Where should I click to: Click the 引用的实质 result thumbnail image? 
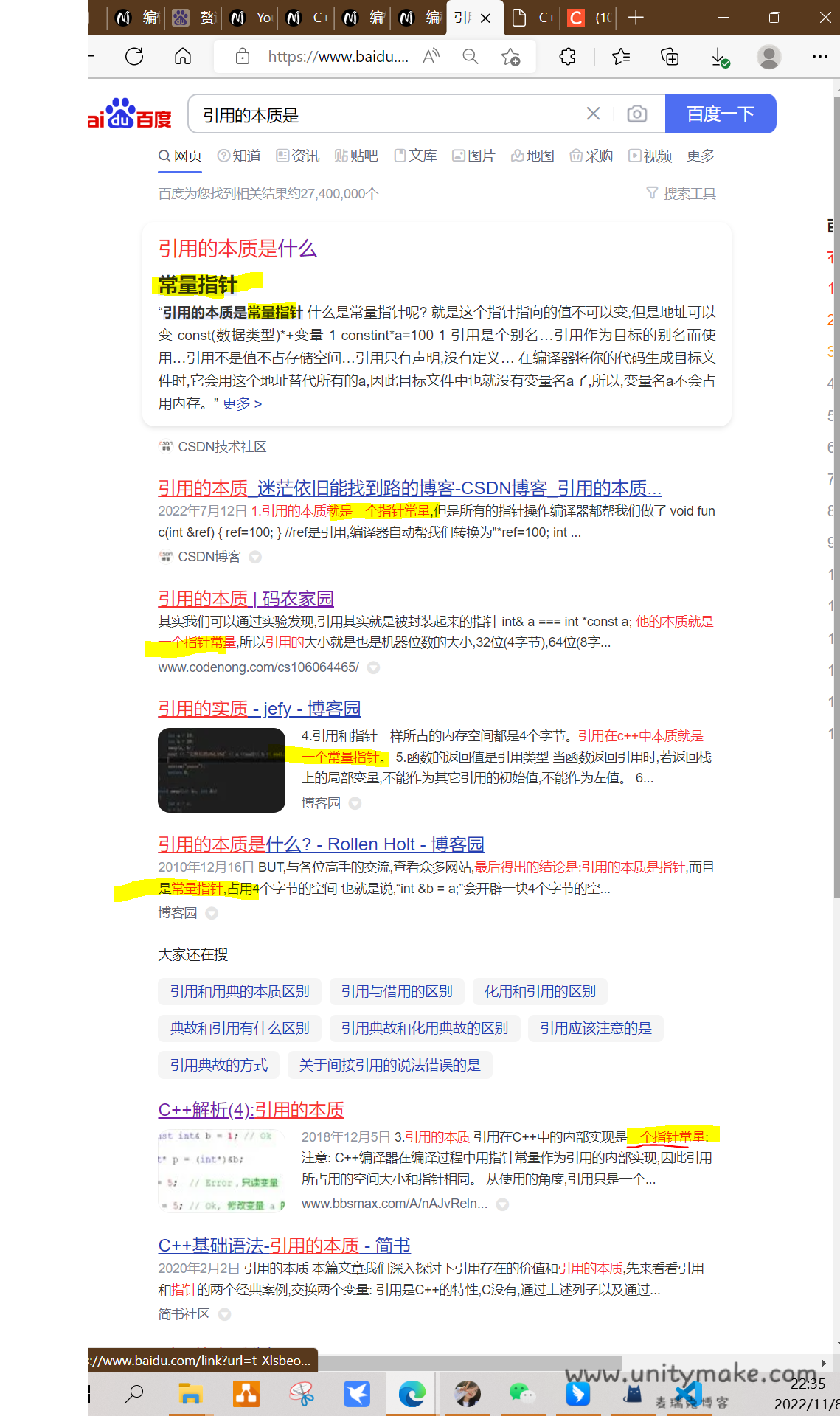coord(221,770)
